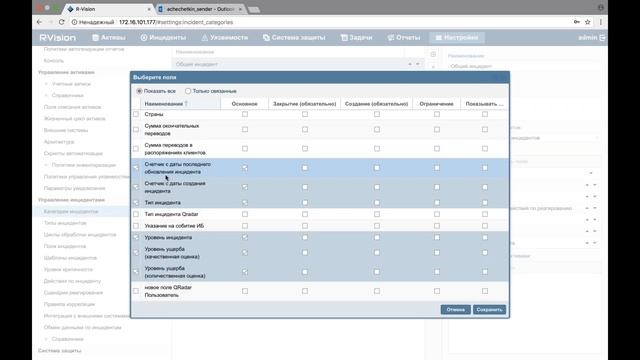The height and width of the screenshot is (360, 640).
Task: Tick Закрытие for Счетчик с даты последнего обновления
Action: point(305,168)
